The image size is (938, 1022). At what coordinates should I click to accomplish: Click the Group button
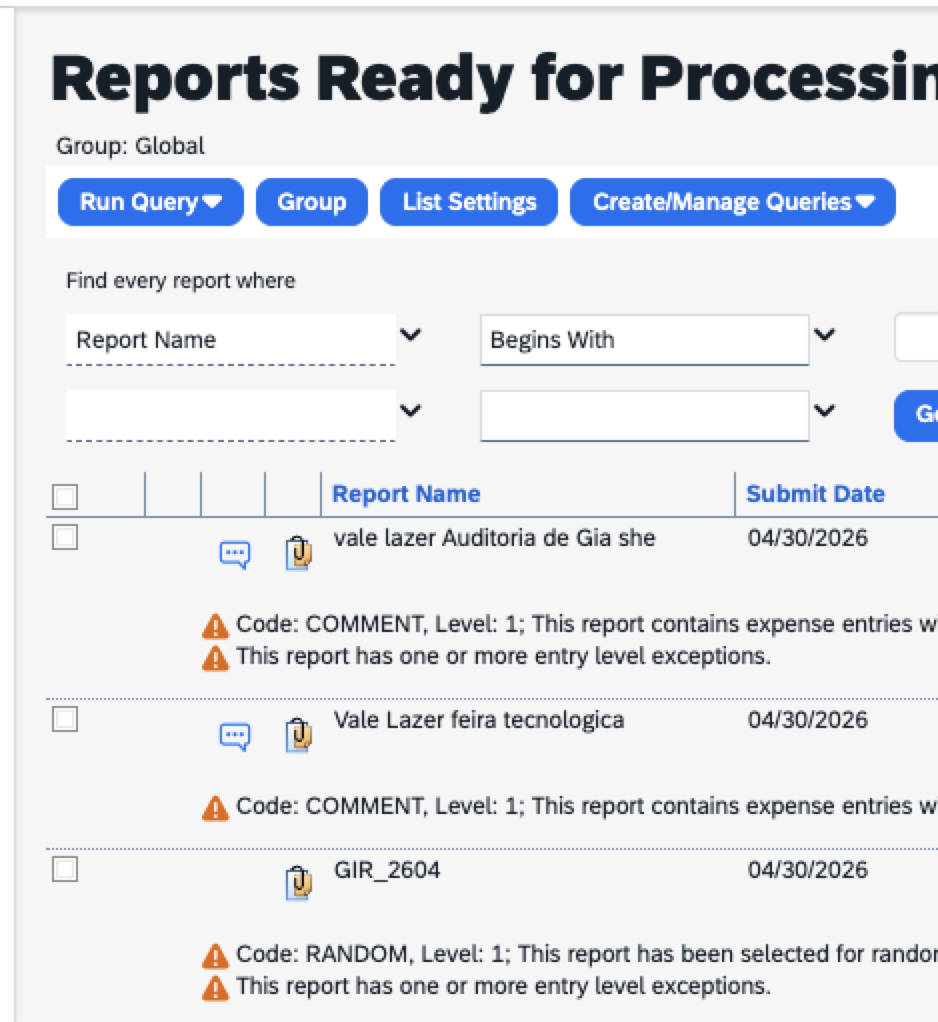pos(312,202)
